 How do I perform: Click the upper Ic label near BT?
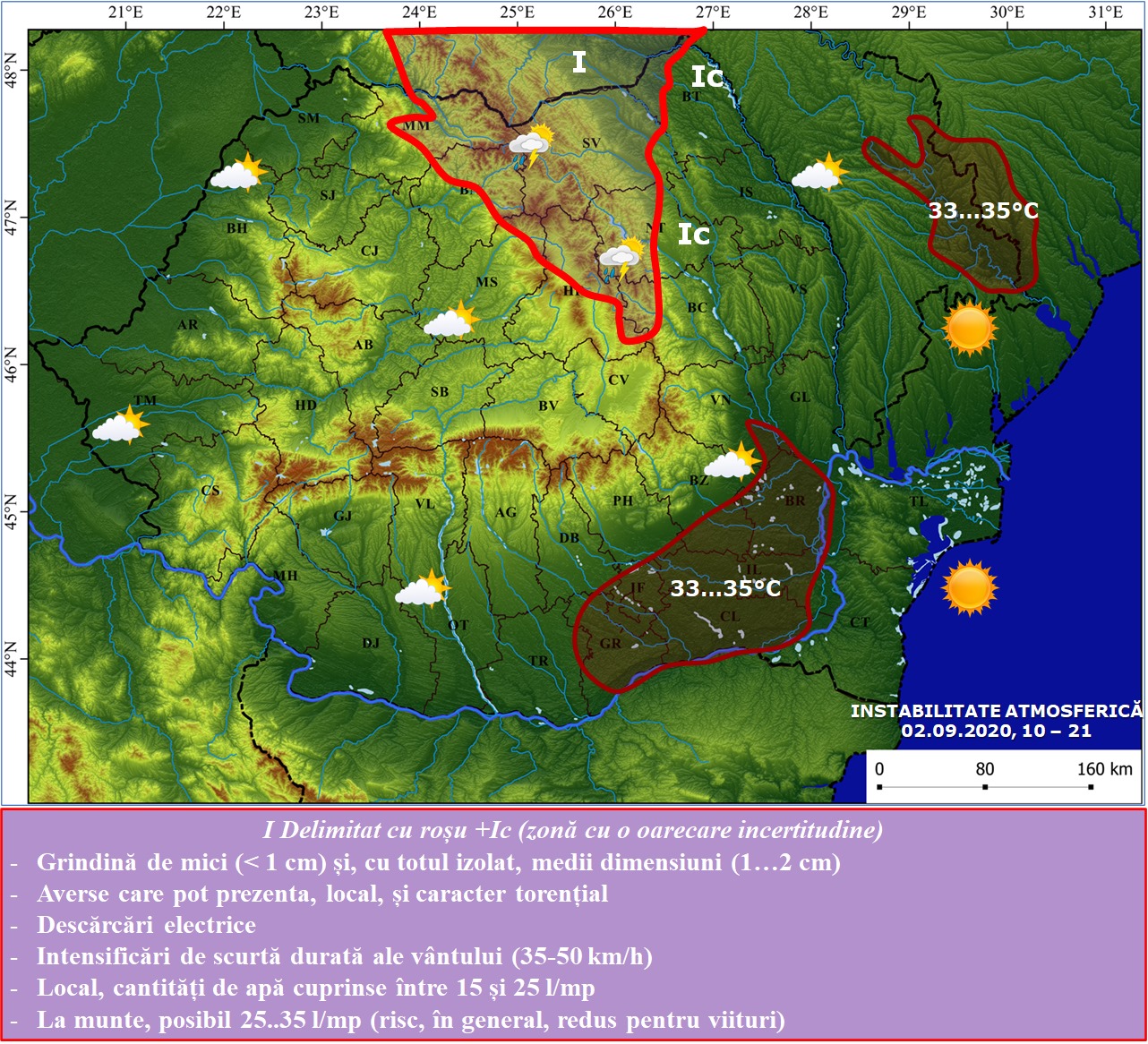point(707,77)
